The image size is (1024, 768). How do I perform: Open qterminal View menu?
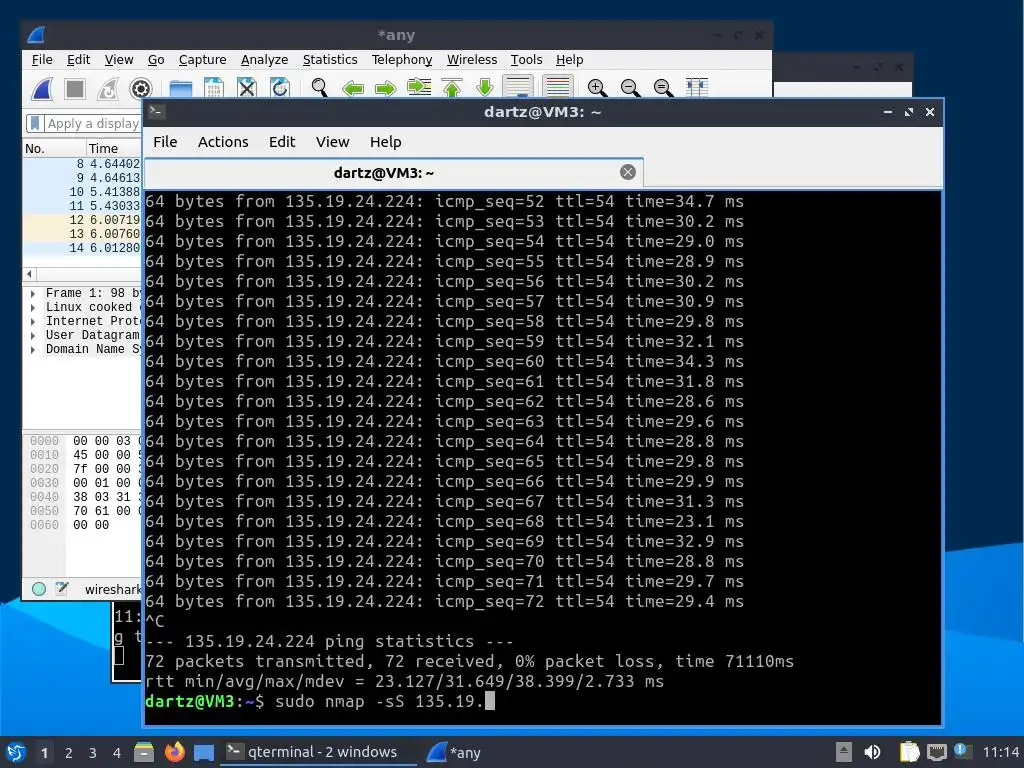332,142
